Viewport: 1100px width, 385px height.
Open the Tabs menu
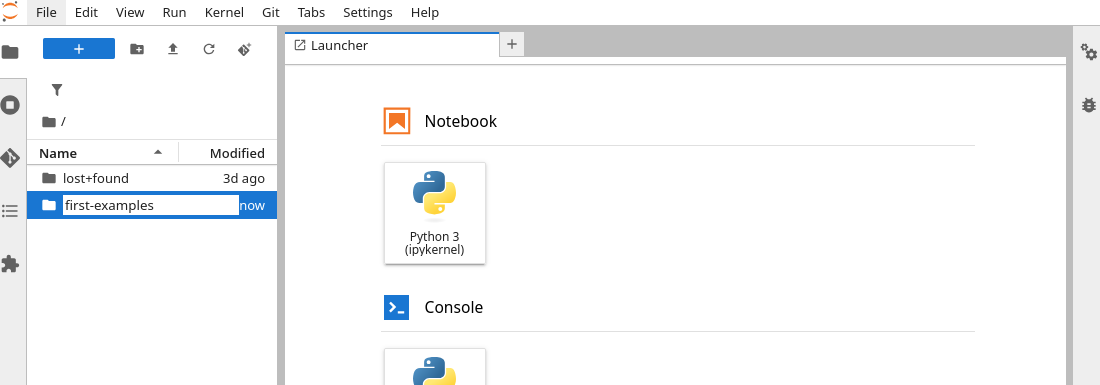[311, 13]
